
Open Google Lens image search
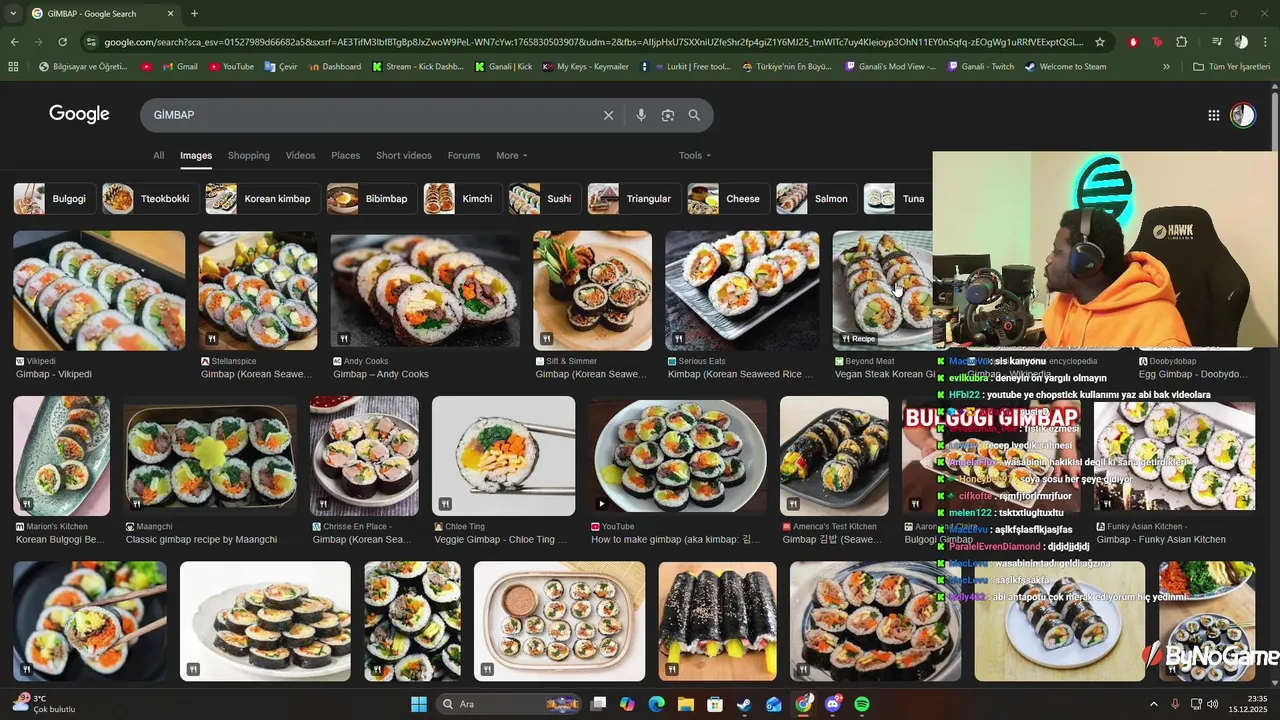point(668,115)
